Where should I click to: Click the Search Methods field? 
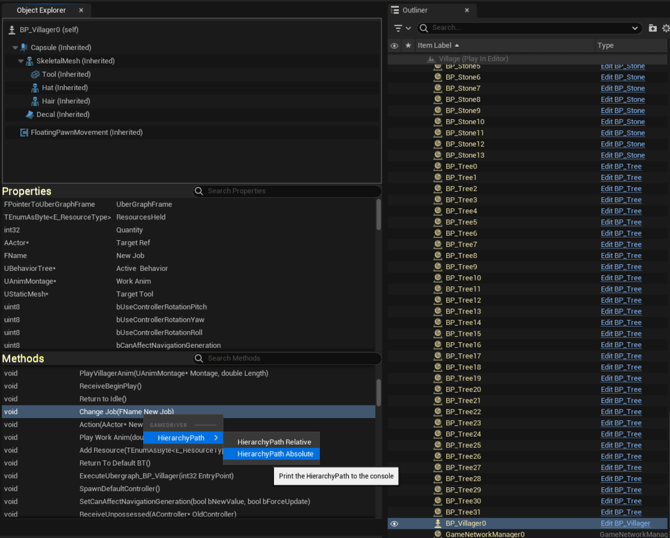(x=287, y=358)
